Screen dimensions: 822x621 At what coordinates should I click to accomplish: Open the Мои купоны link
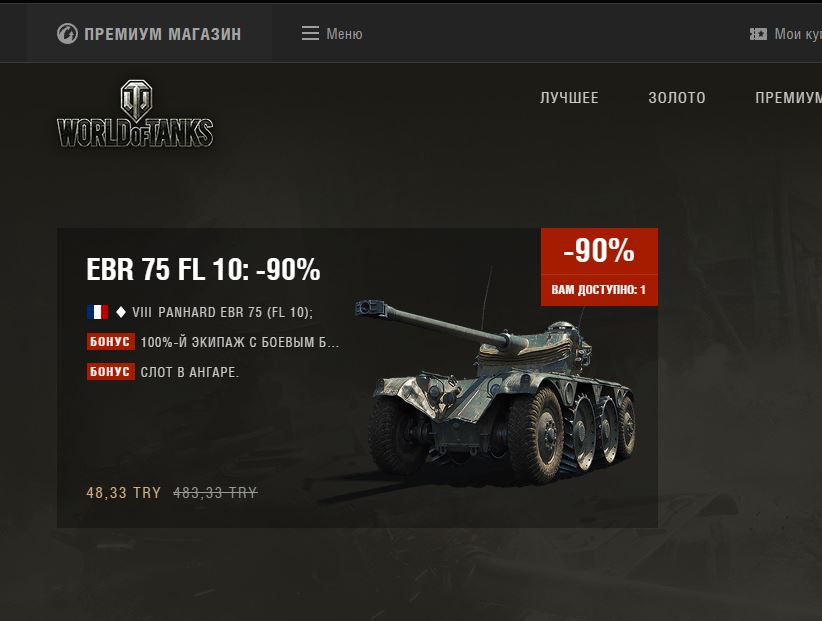coord(798,34)
